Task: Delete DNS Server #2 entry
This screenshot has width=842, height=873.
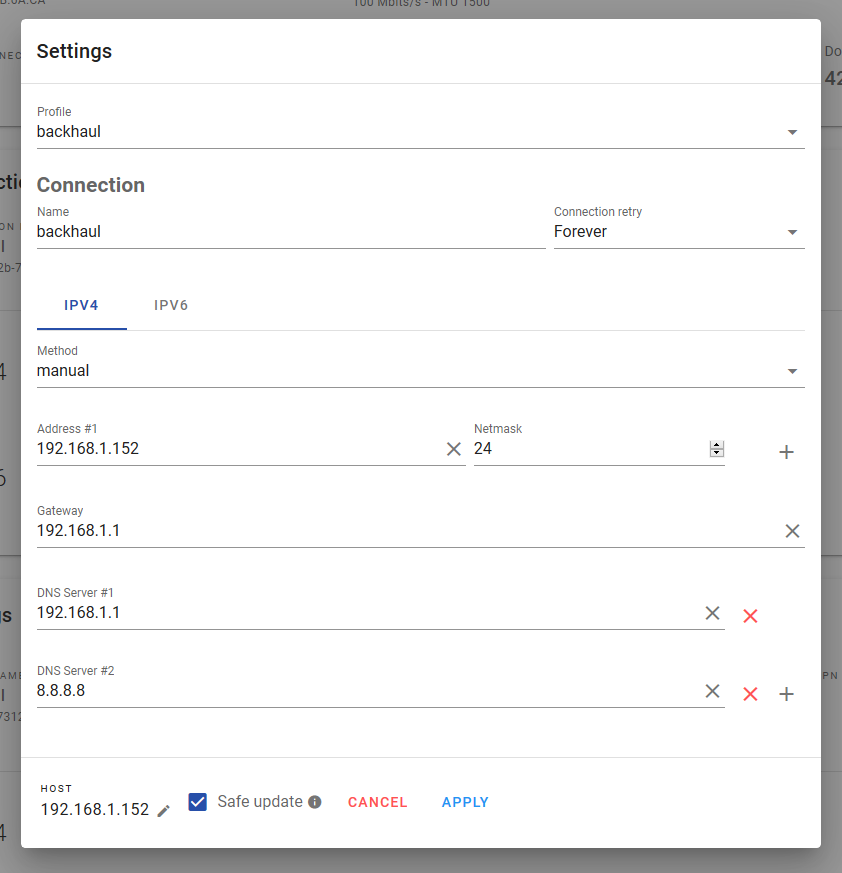Action: click(x=750, y=694)
